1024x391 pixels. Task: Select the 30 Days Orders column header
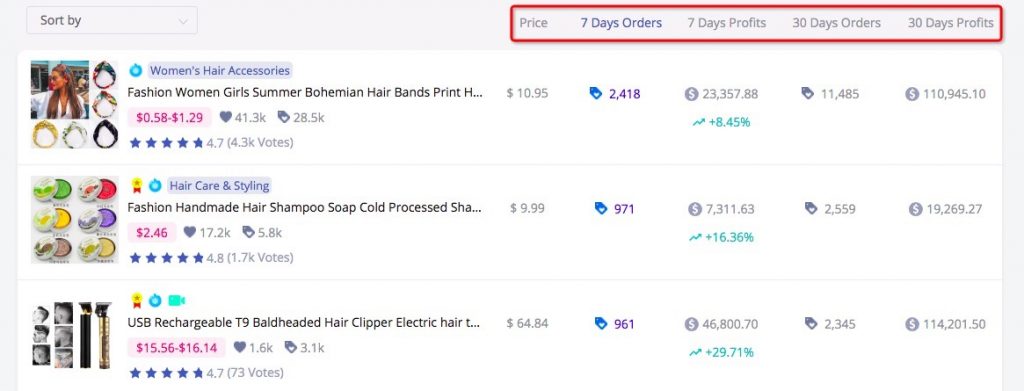837,23
